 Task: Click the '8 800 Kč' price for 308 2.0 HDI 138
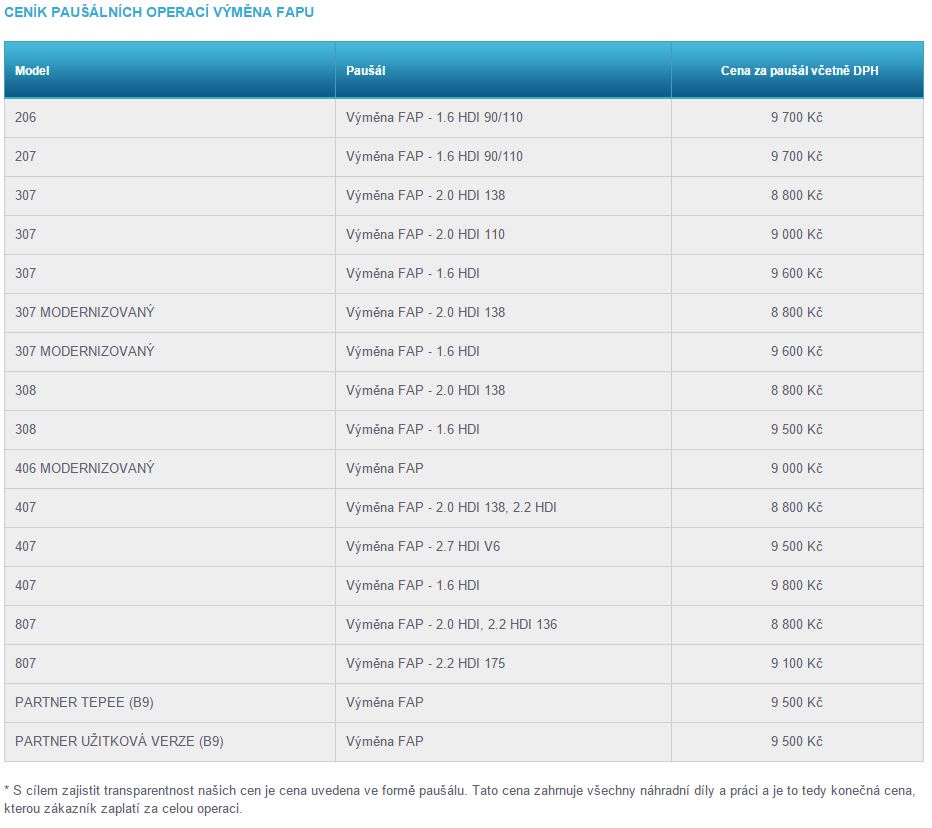tap(796, 391)
